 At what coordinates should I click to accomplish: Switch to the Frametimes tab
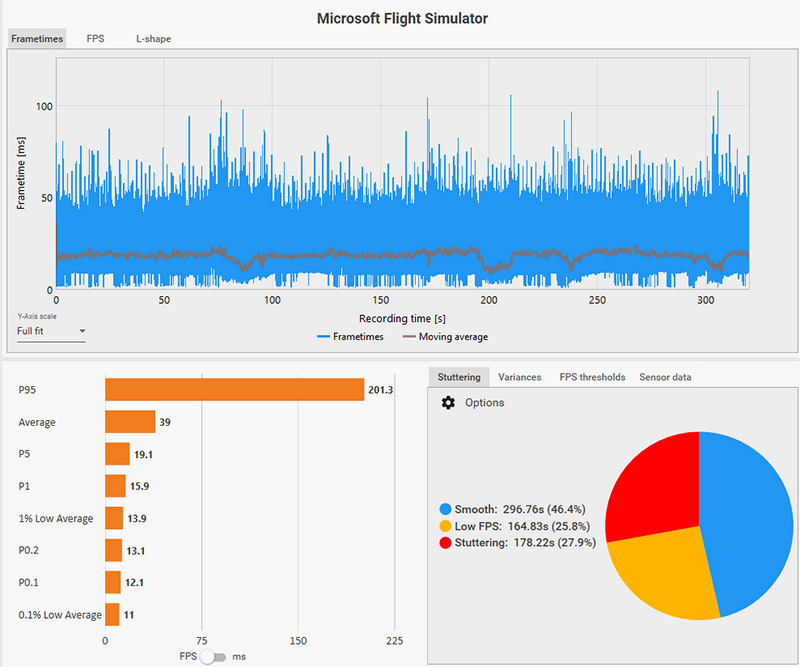(37, 39)
